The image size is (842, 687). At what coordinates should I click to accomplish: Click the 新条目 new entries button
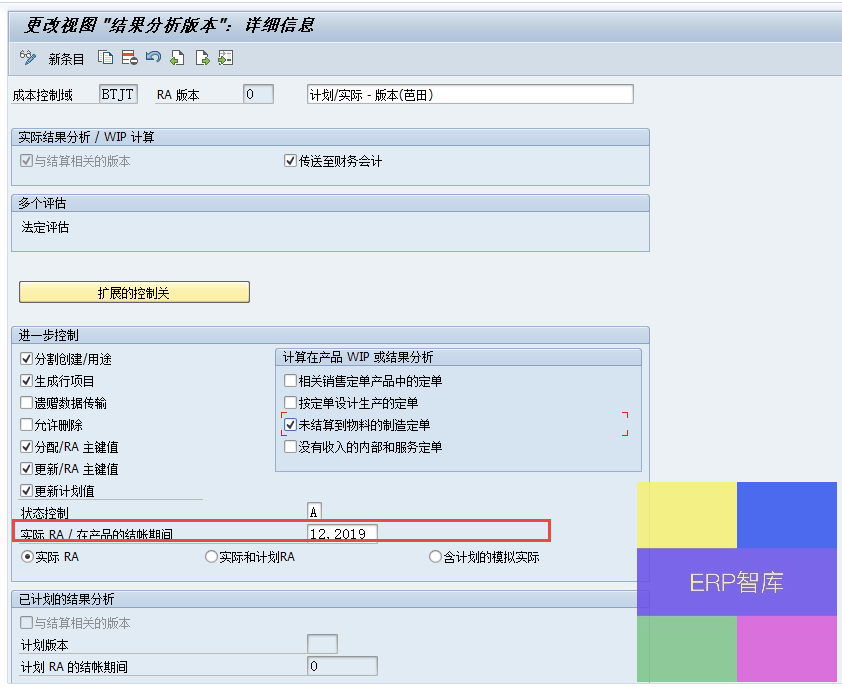click(x=66, y=59)
